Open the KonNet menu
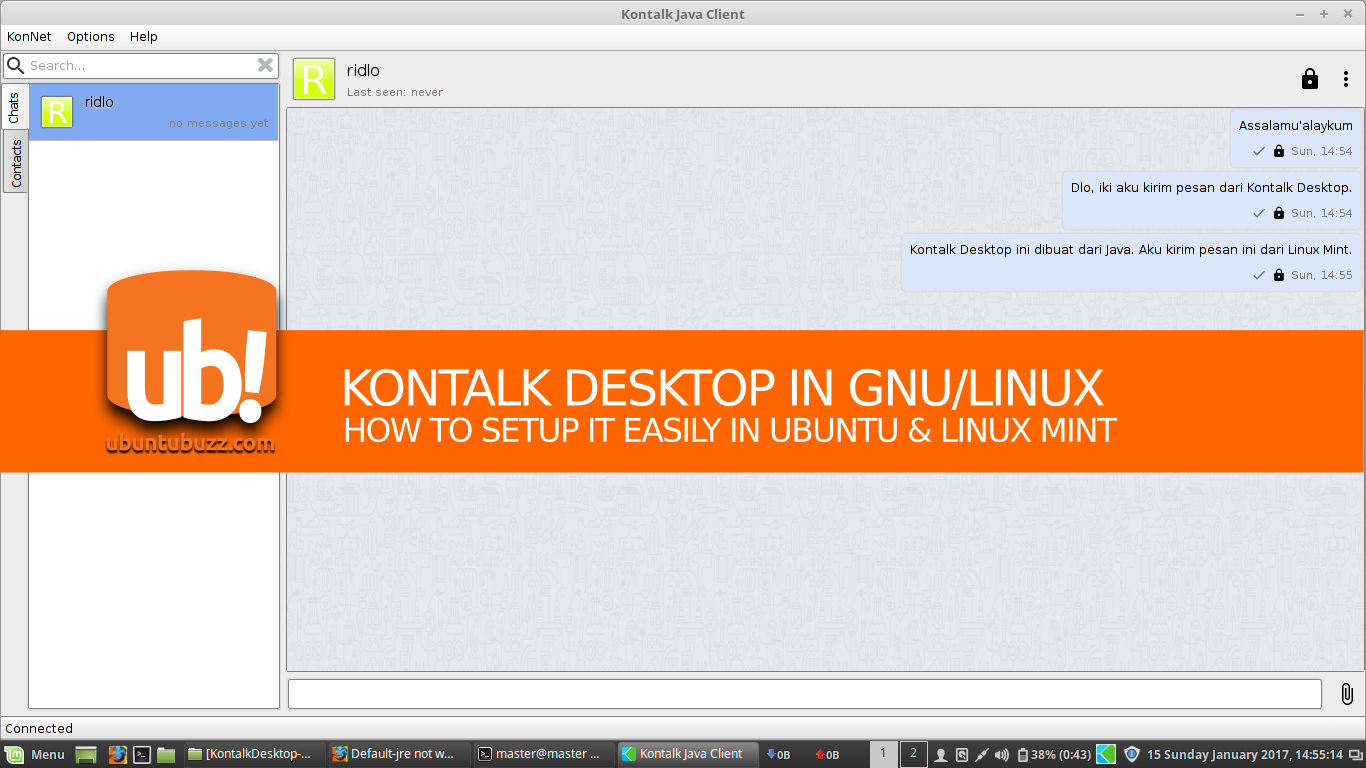 [29, 36]
